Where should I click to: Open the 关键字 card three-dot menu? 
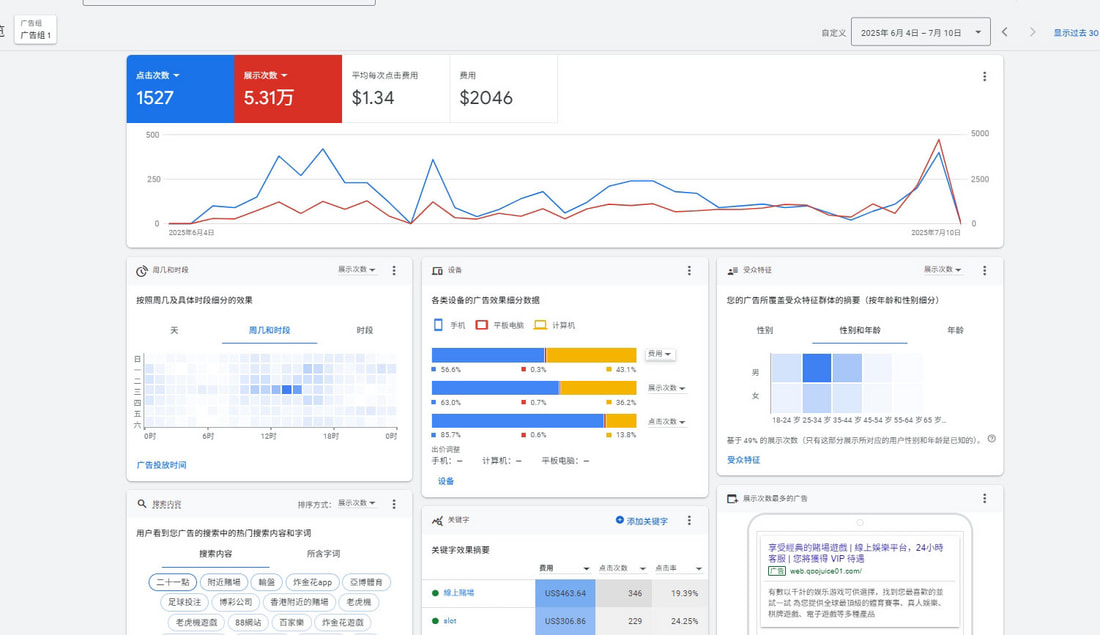689,520
